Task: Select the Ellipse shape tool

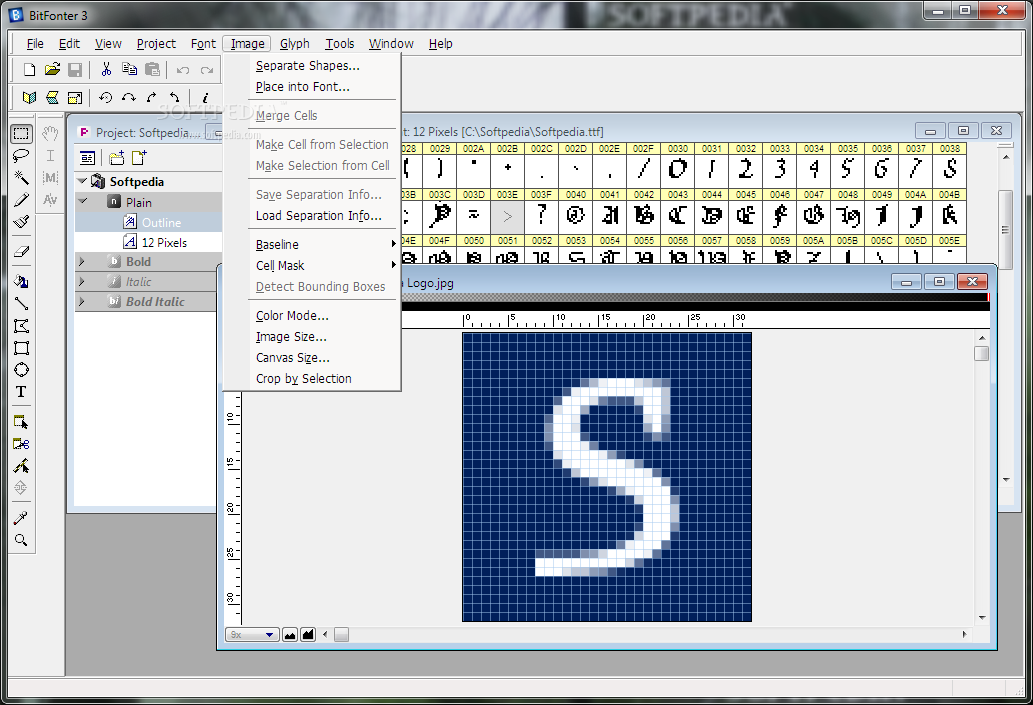Action: [x=21, y=370]
